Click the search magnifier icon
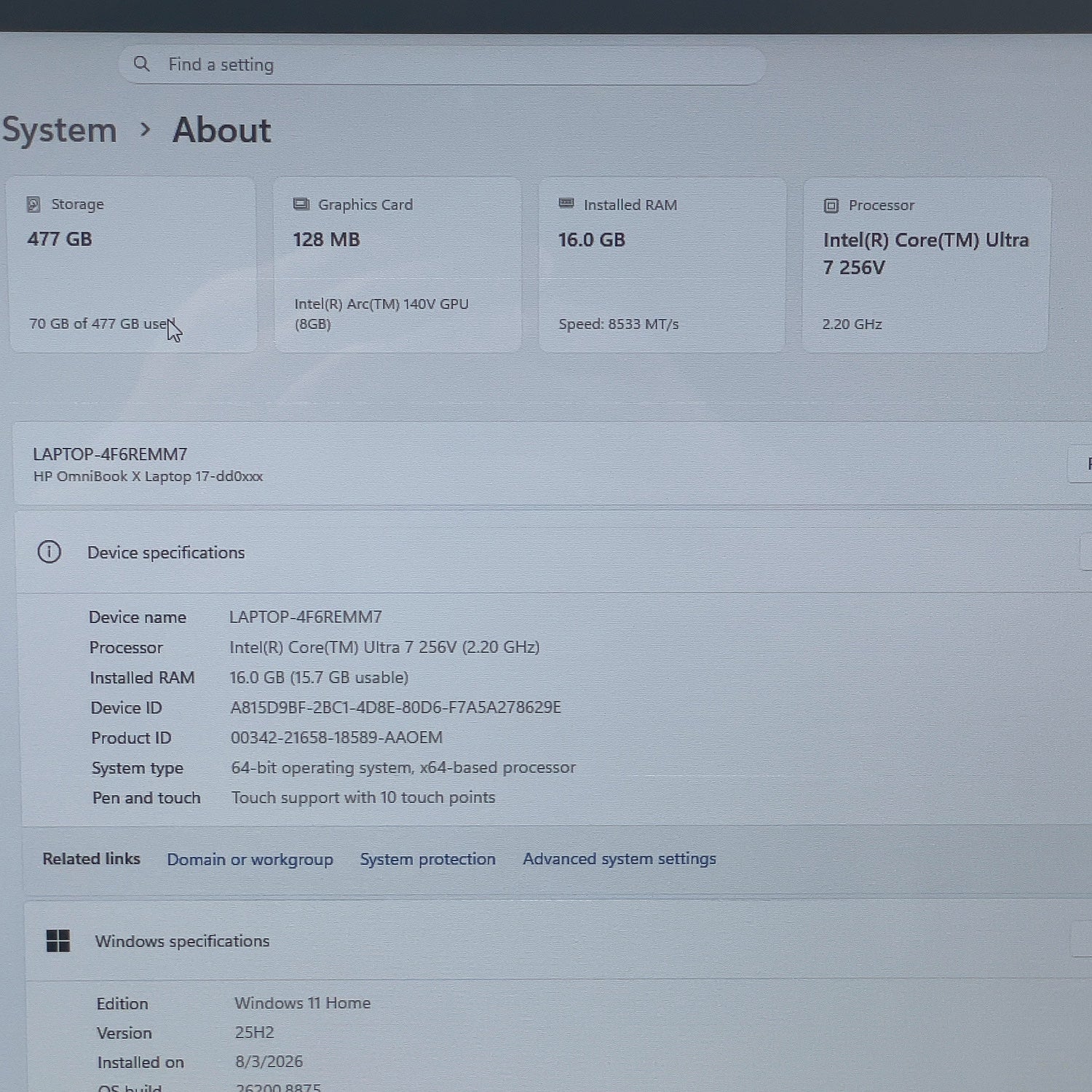This screenshot has height=1092, width=1092. pyautogui.click(x=141, y=64)
